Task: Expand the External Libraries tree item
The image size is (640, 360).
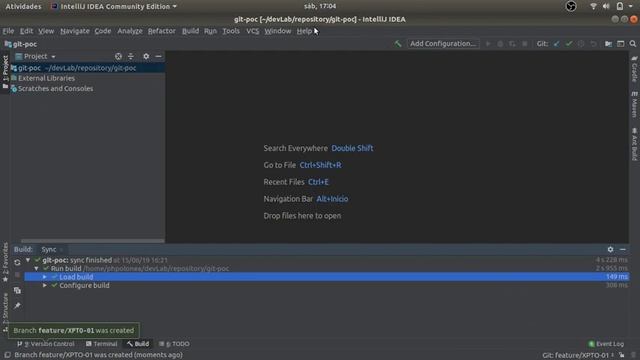Action: [46, 78]
